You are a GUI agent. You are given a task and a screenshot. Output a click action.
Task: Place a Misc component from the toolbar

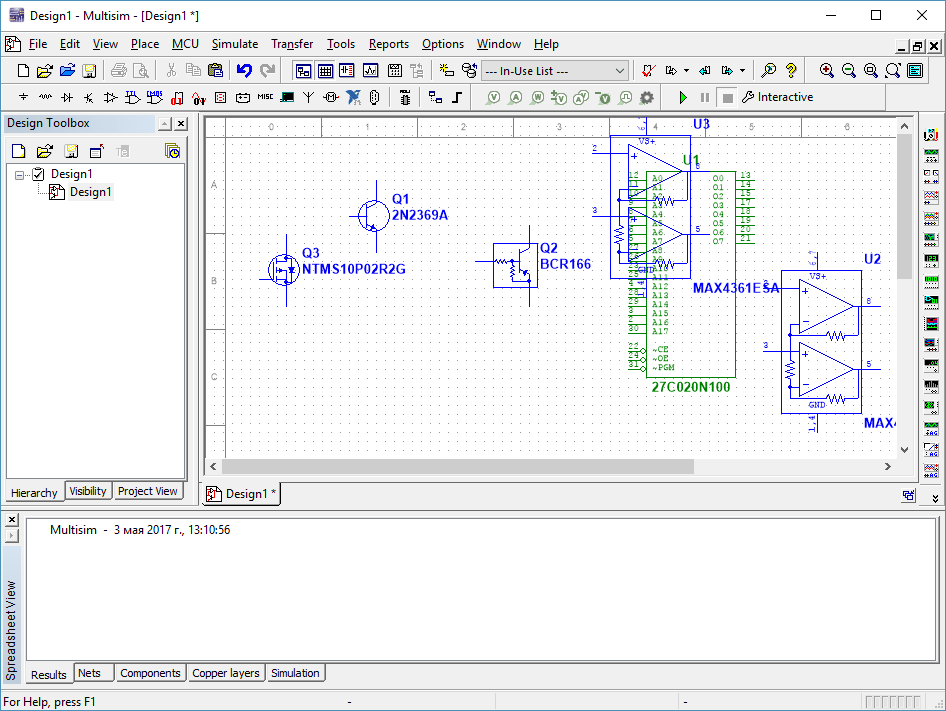265,97
